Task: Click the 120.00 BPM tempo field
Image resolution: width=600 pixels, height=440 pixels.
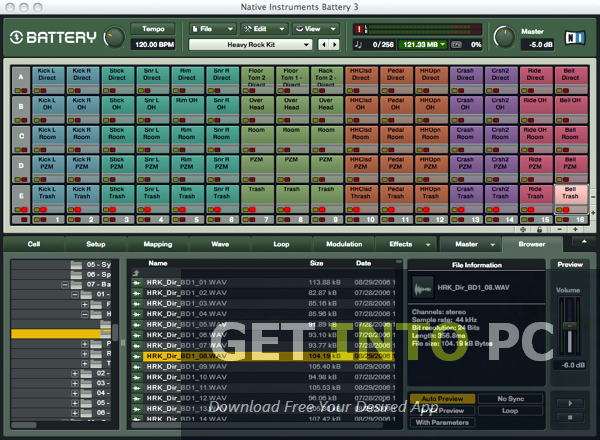Action: (154, 45)
